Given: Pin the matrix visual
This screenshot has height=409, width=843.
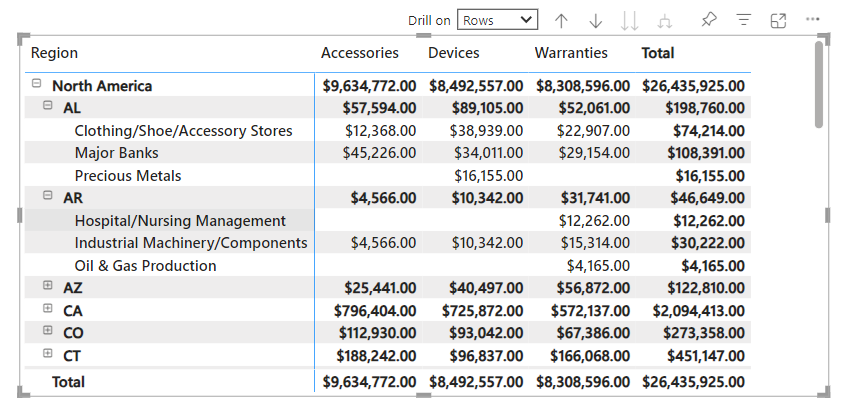Looking at the screenshot, I should coord(709,20).
